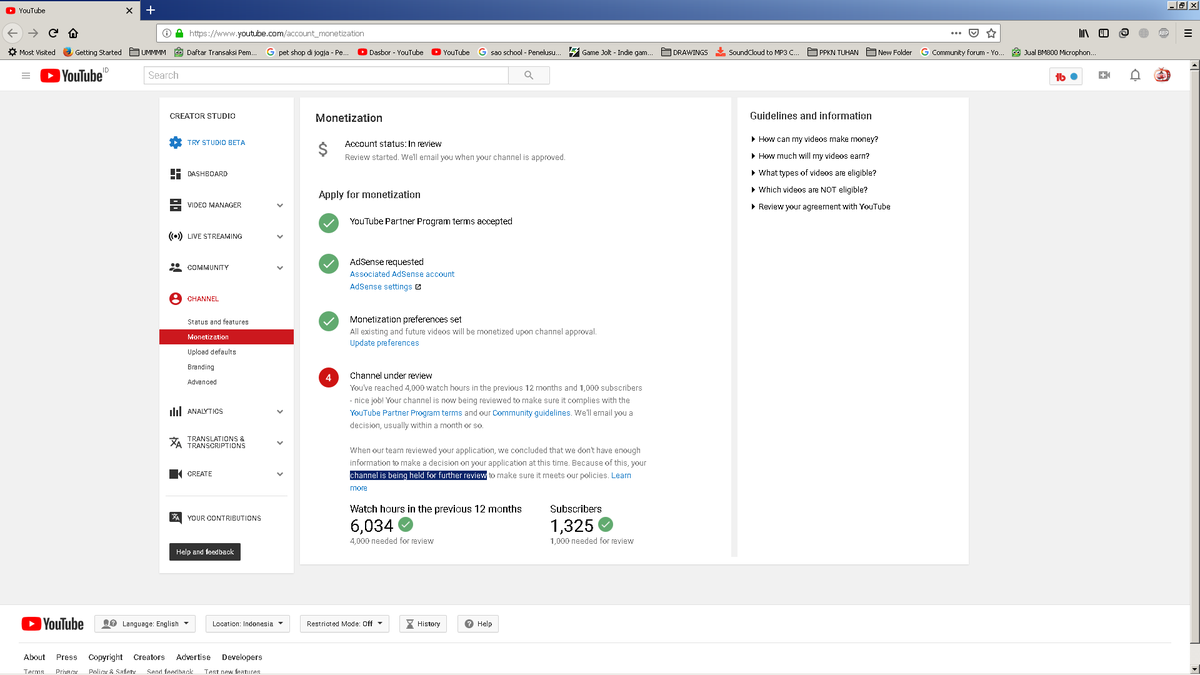Click the Copyright footer link
Viewport: 1200px width, 675px height.
[x=105, y=657]
